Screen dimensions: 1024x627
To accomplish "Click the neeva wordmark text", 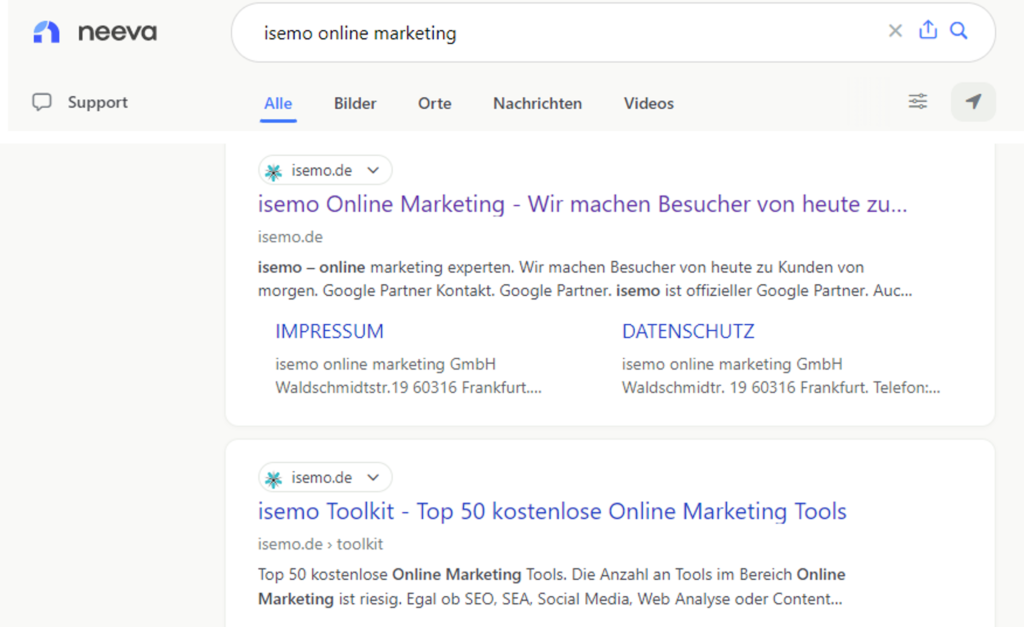I will 118,32.
